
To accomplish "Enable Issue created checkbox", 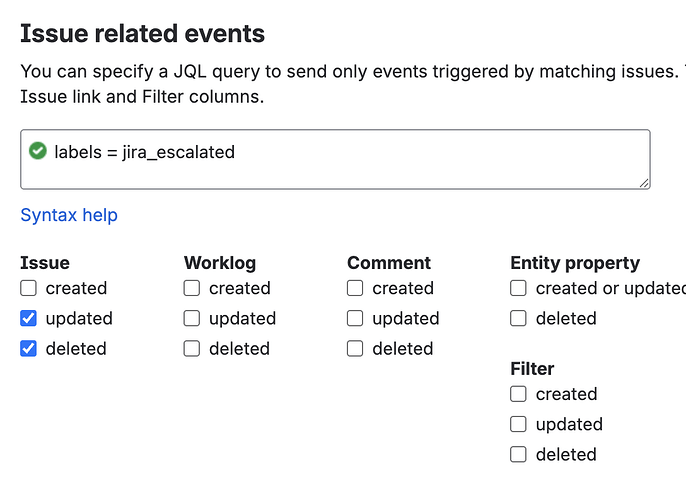I will tap(28, 288).
